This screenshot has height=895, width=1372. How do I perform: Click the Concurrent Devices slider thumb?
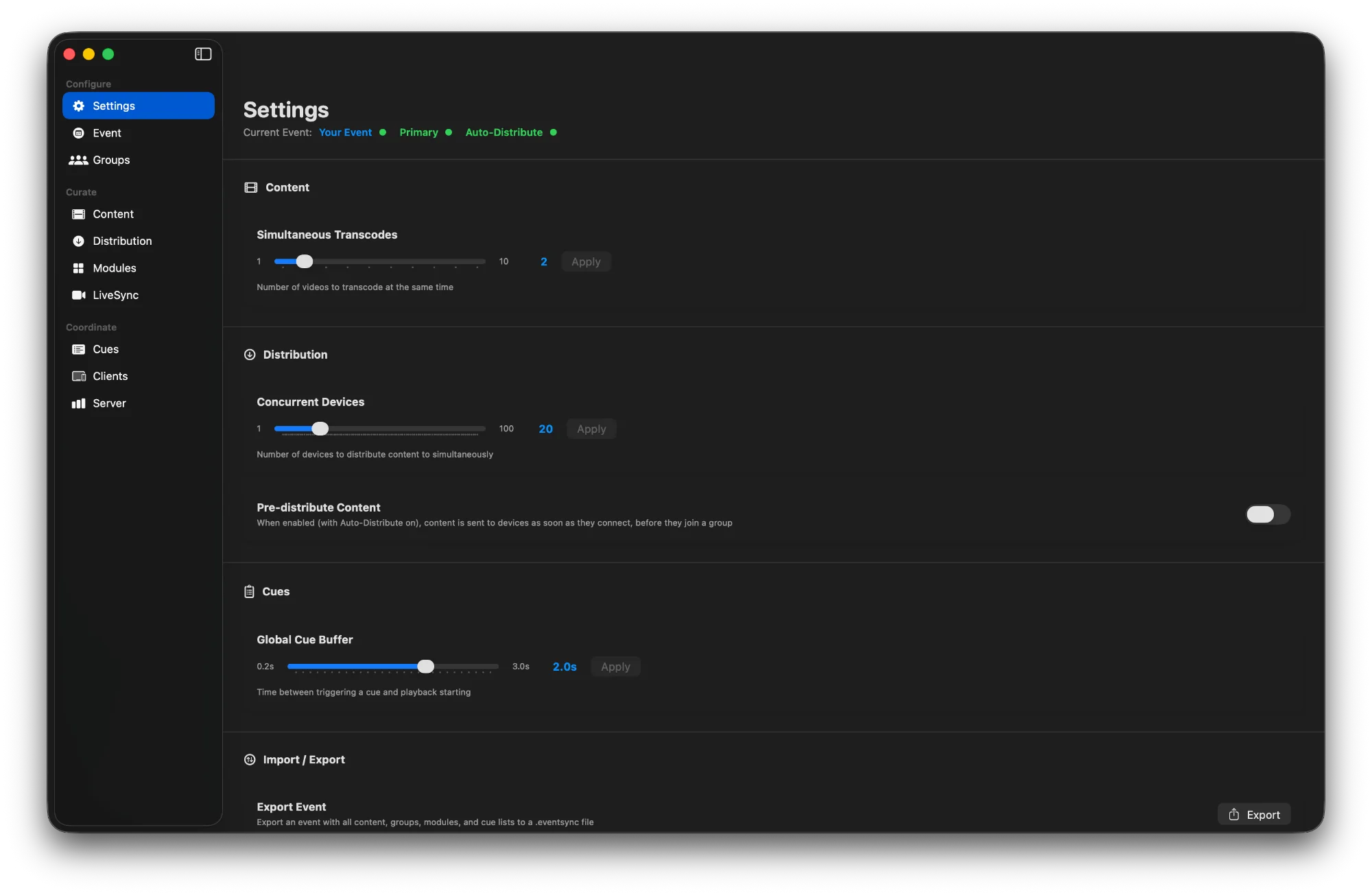tap(320, 429)
